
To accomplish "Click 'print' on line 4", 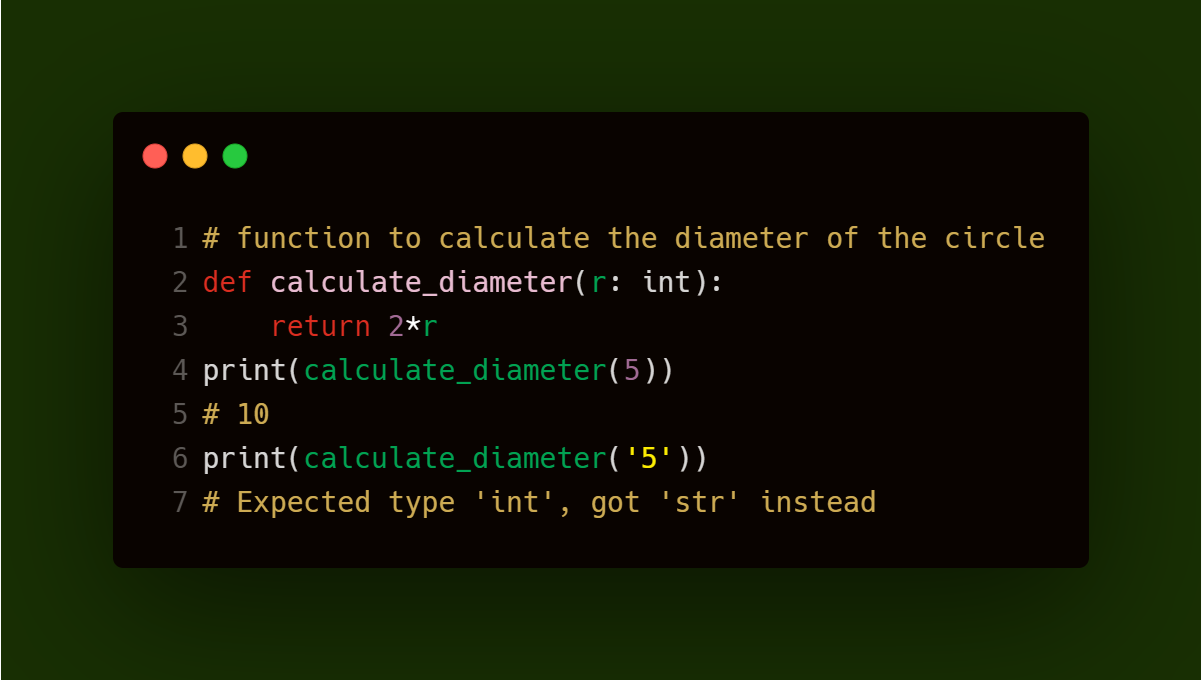I will point(244,371).
